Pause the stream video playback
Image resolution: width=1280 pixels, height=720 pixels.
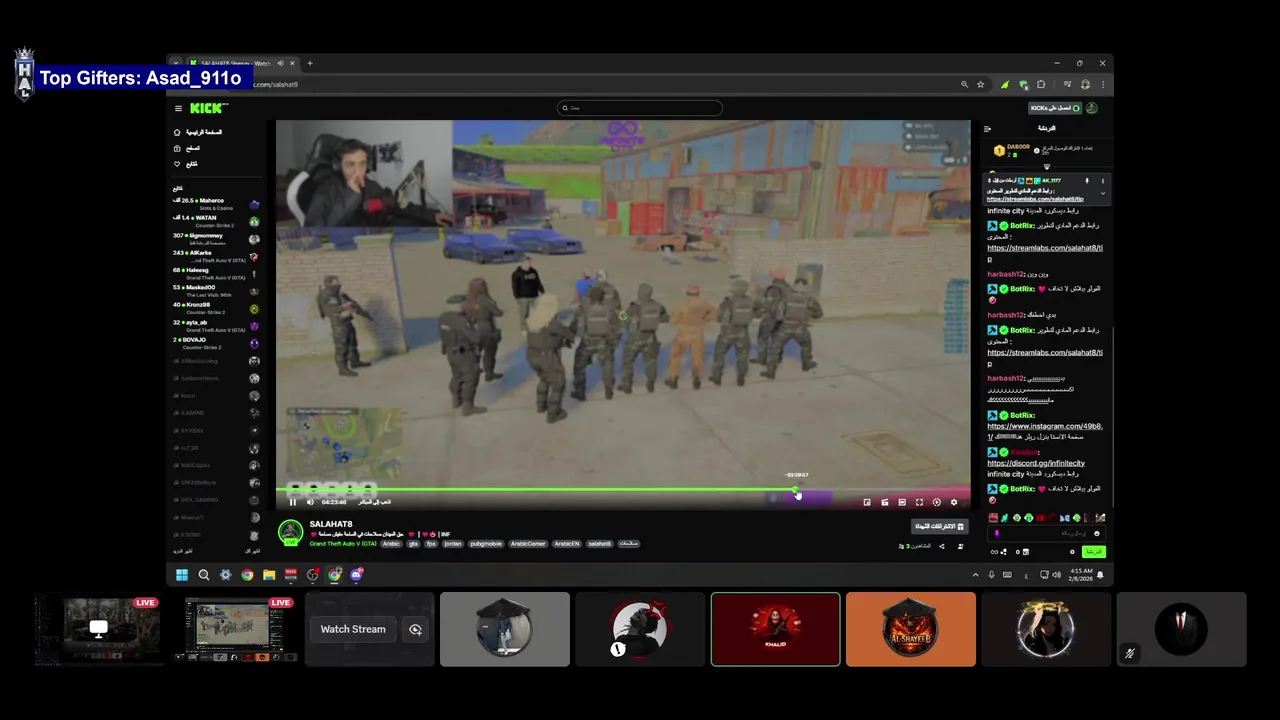pos(293,502)
